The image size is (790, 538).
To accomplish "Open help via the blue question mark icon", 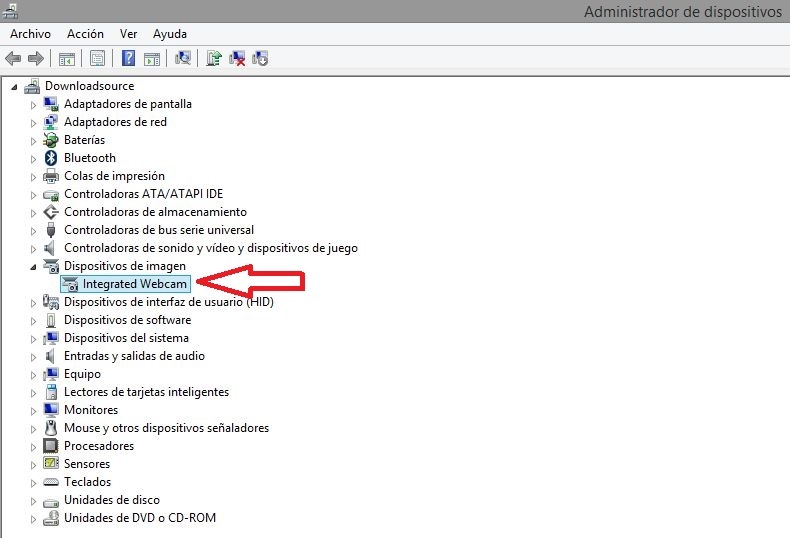I will point(128,58).
